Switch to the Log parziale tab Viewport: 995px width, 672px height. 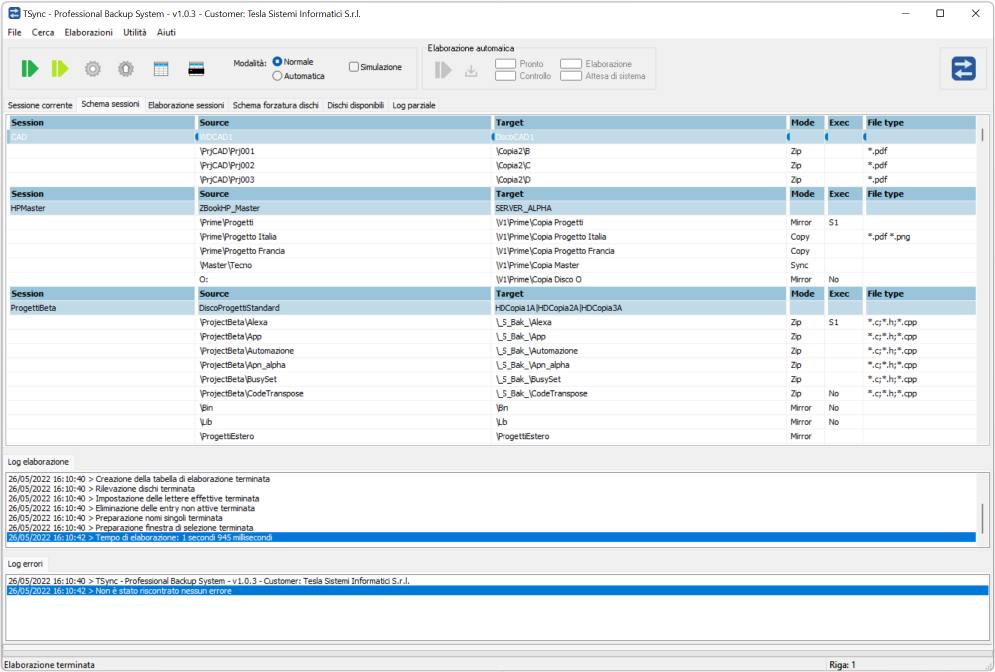pos(414,105)
